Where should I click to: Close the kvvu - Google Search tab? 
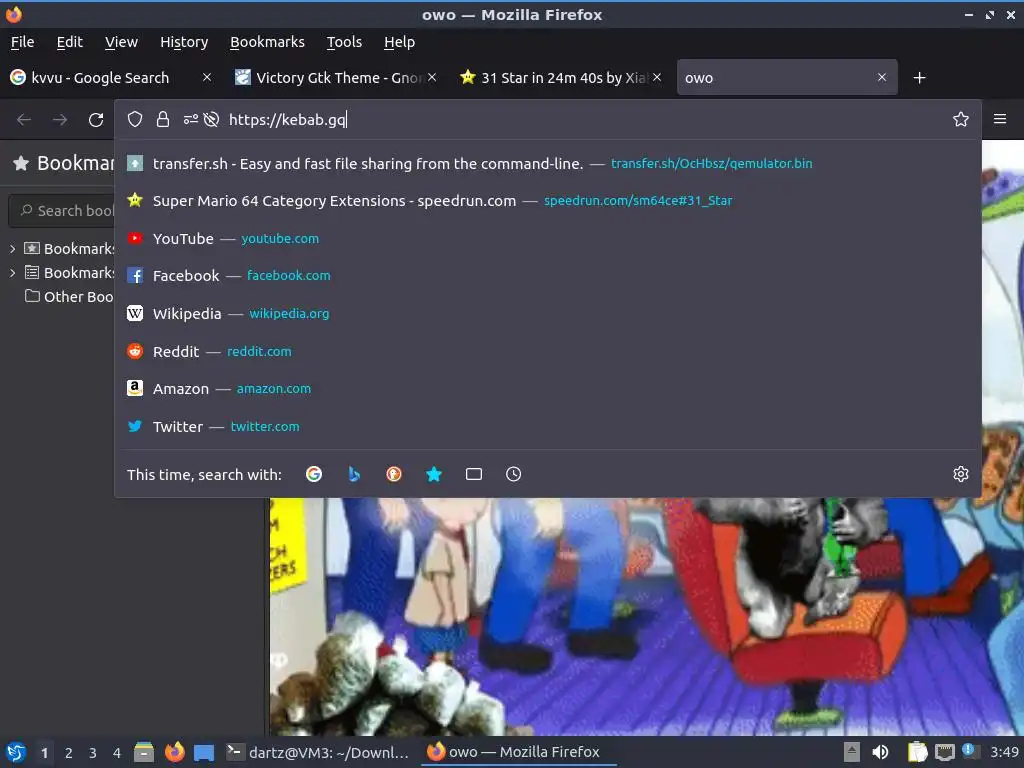point(206,77)
